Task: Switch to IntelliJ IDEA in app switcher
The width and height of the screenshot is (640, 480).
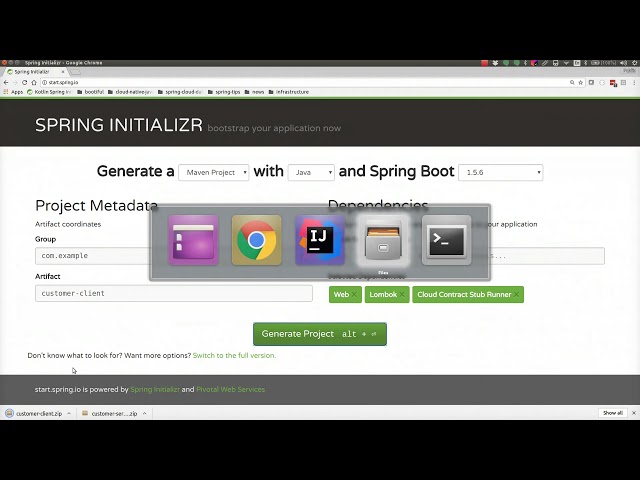Action: tap(320, 240)
